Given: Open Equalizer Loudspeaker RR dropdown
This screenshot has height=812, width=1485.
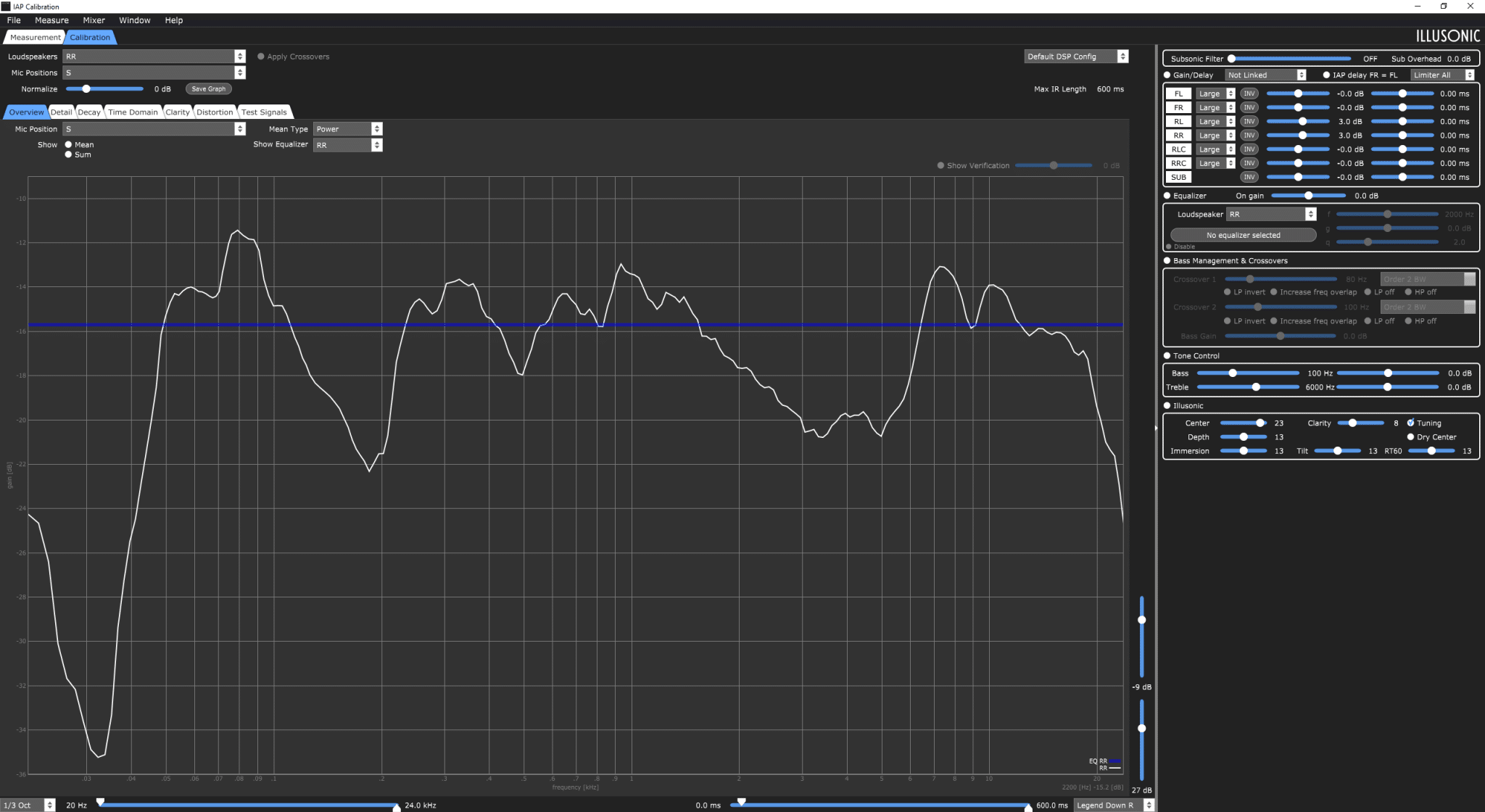Looking at the screenshot, I should (x=1270, y=214).
